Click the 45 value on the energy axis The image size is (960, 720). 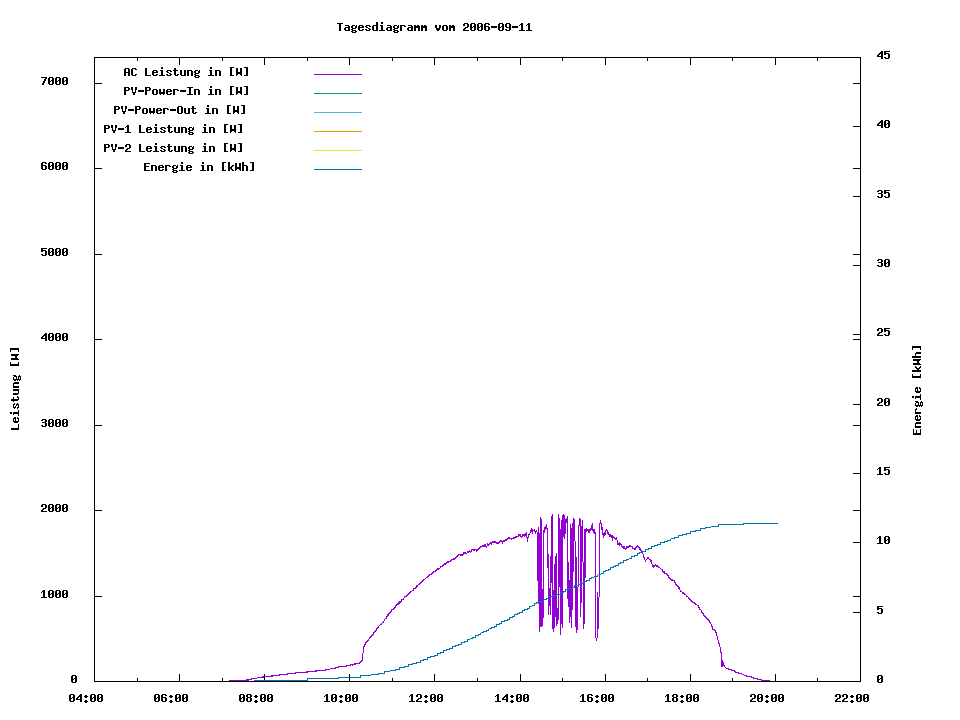click(884, 55)
